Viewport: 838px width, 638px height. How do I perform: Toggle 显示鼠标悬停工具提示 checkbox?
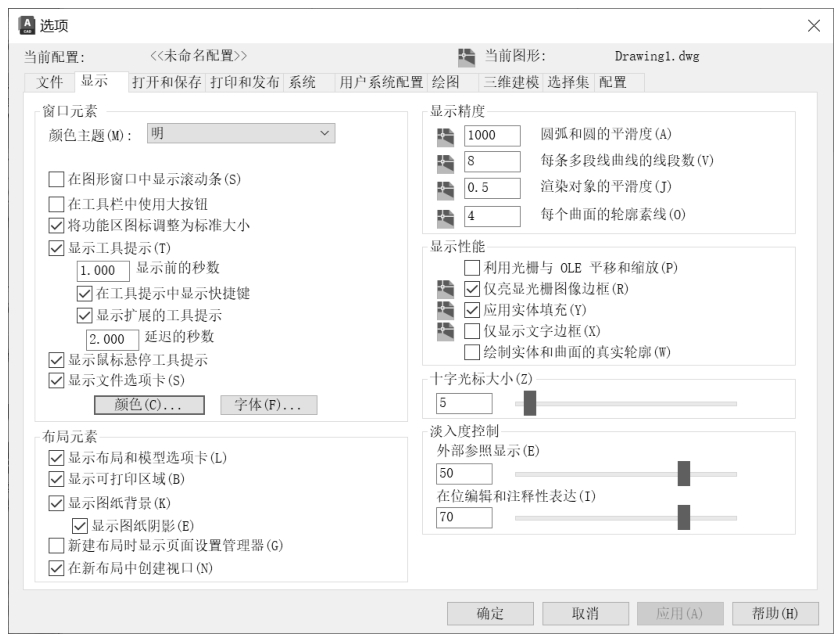point(56,360)
